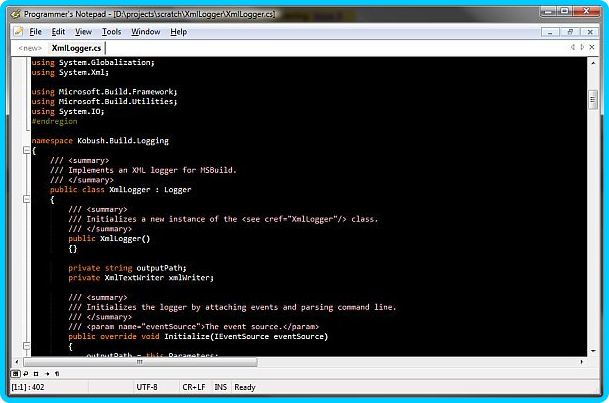Collapse the namespace Kobush.Build.Logging fold
The width and height of the screenshot is (609, 403).
(26, 150)
